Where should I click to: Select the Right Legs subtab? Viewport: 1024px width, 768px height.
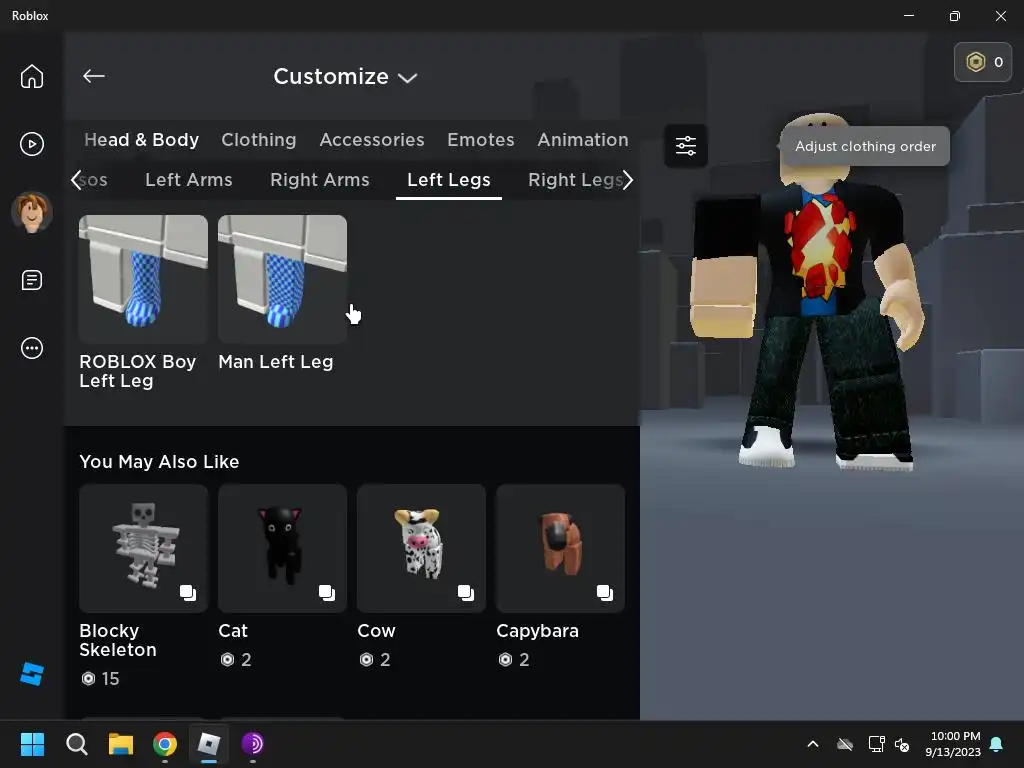[575, 180]
